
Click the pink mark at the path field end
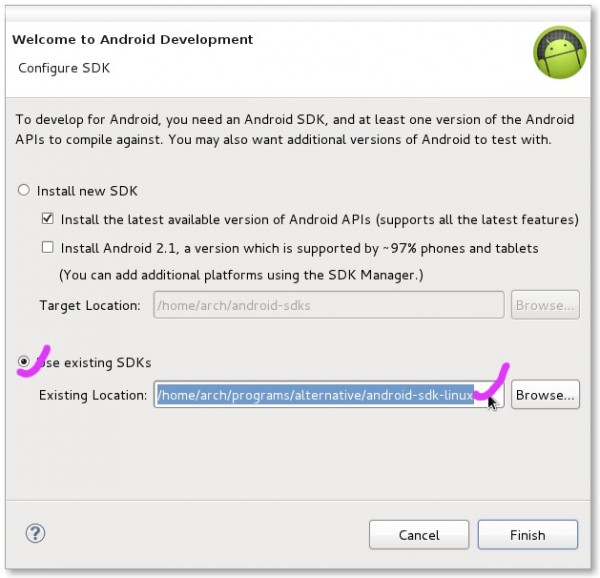click(x=493, y=385)
